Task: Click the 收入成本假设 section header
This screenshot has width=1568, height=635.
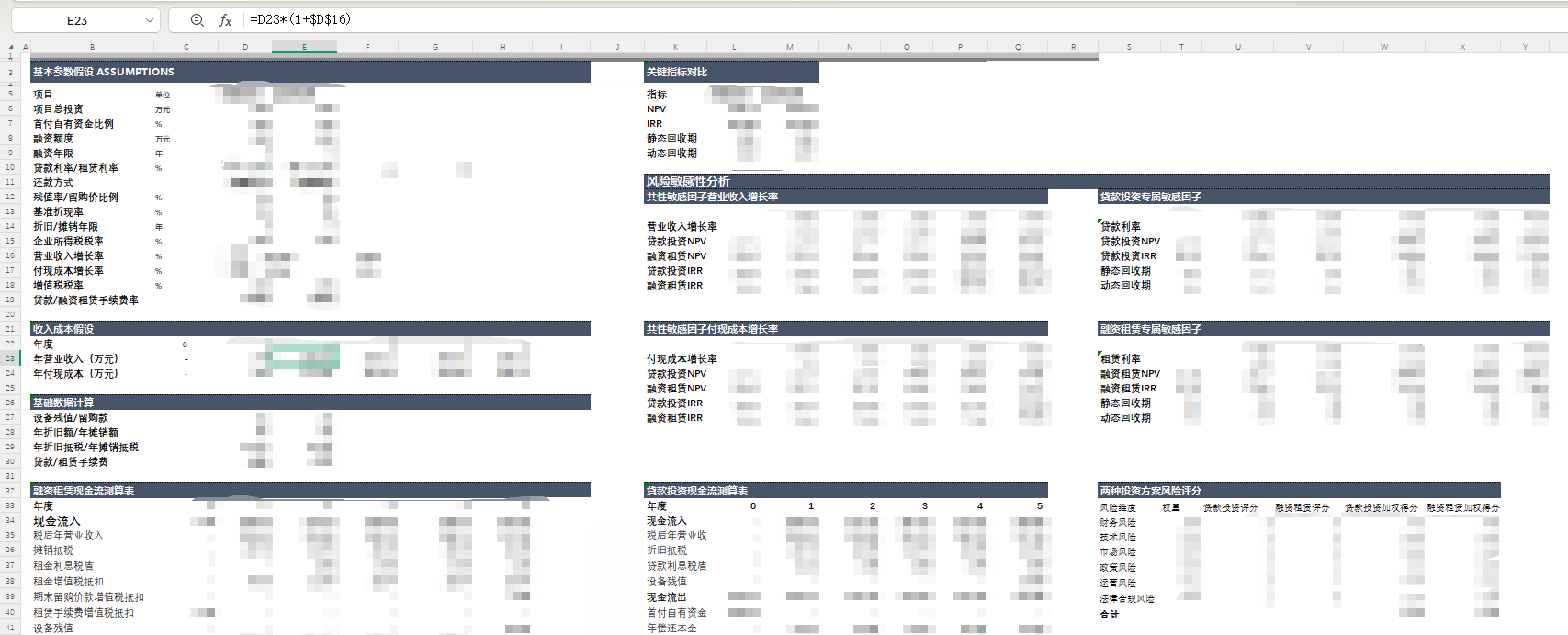Action: click(63, 329)
